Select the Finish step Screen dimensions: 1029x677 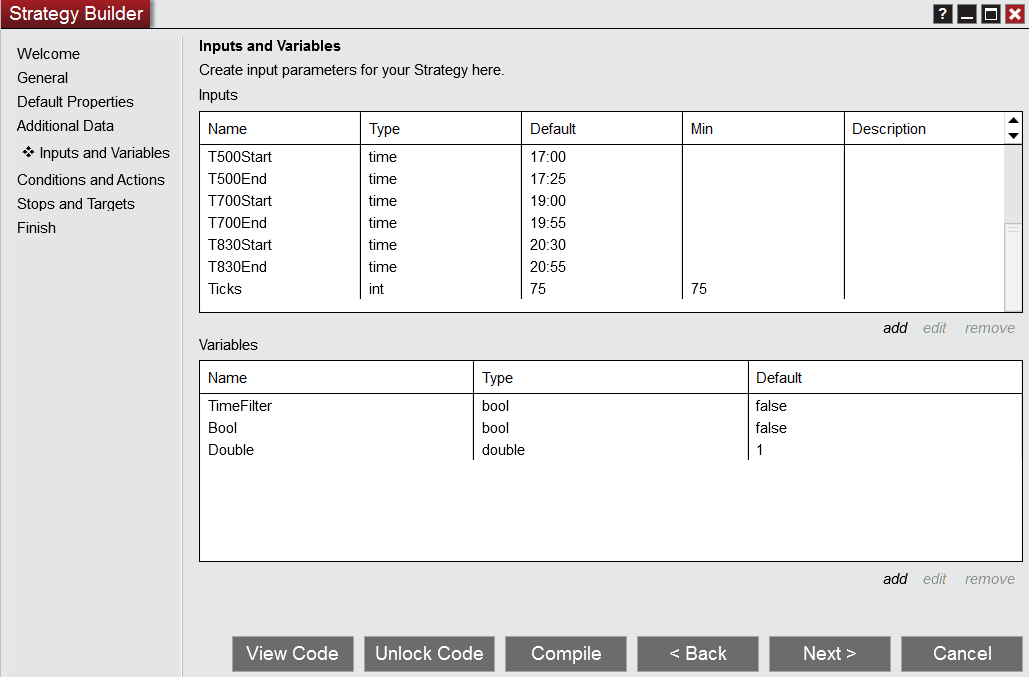point(36,227)
